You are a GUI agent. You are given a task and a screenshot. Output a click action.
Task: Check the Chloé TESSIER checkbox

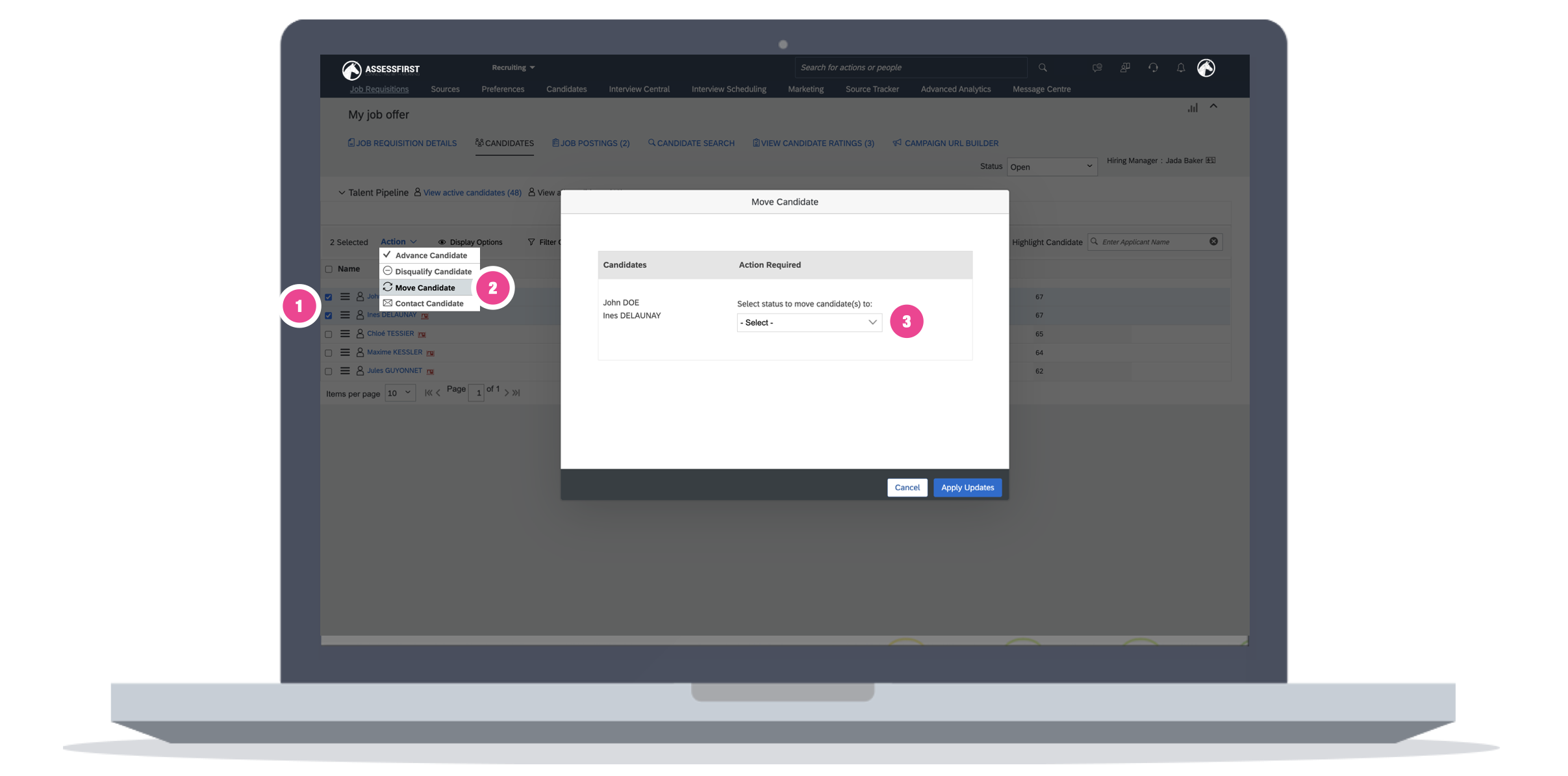tap(329, 334)
